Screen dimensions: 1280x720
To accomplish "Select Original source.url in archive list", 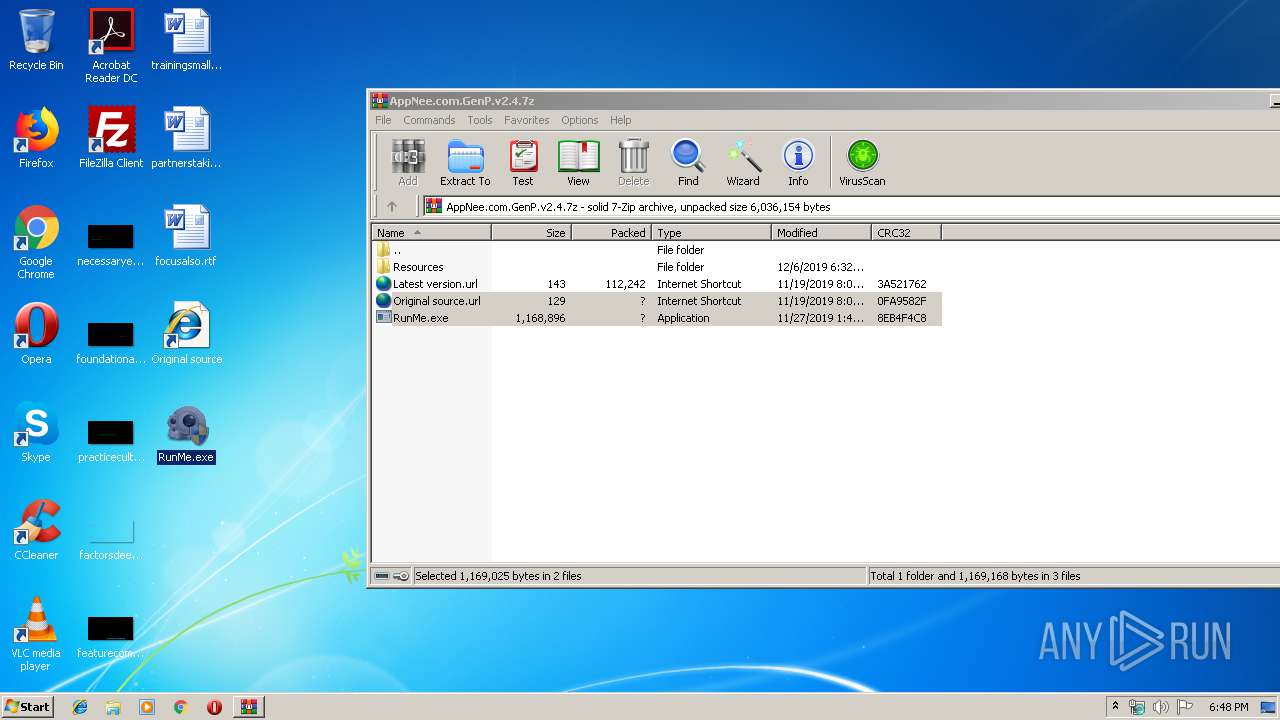I will point(657,301).
